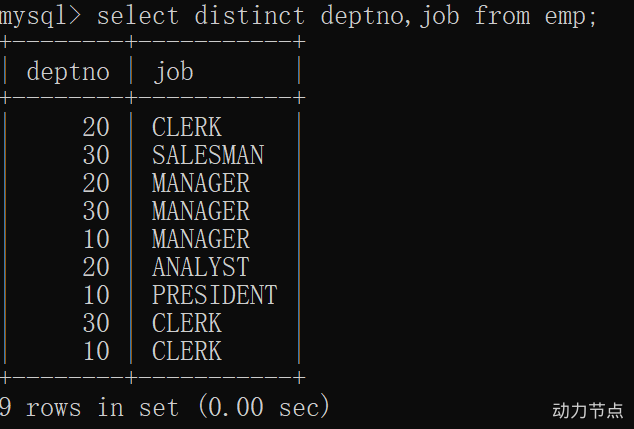Viewport: 634px width, 429px height.
Task: Click MANAGER in the deptno 30 row
Action: click(201, 211)
